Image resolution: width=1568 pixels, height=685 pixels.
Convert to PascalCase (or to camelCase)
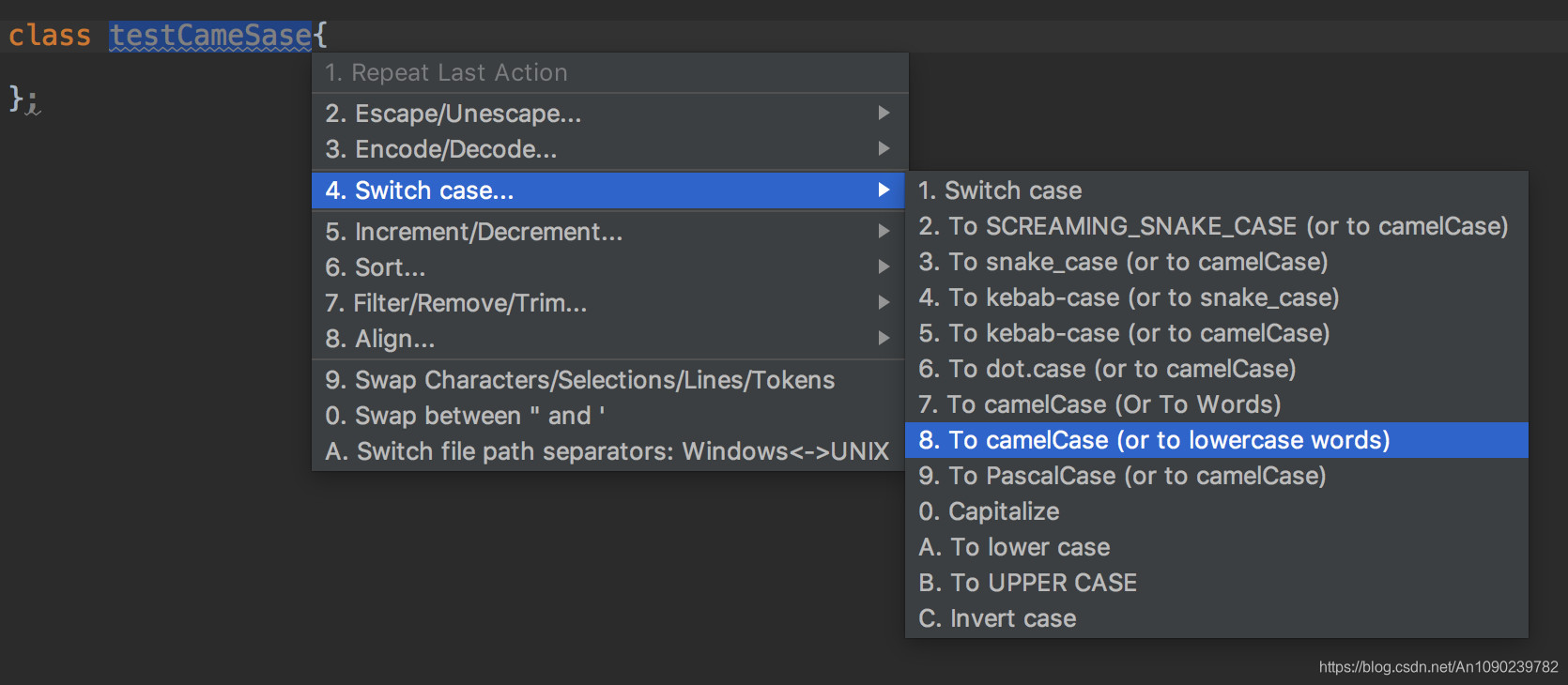[1217, 476]
